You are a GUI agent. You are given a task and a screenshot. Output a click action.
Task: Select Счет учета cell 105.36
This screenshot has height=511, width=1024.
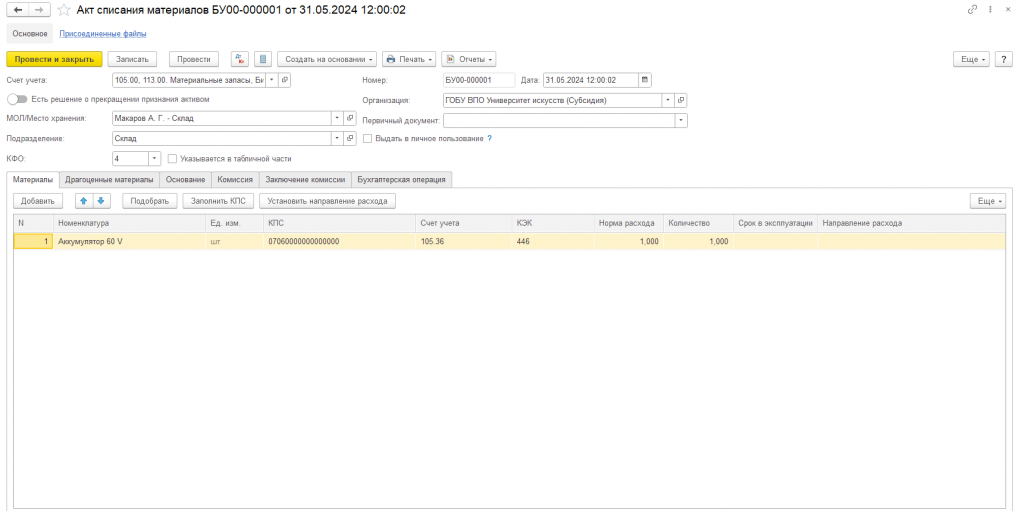coord(464,241)
